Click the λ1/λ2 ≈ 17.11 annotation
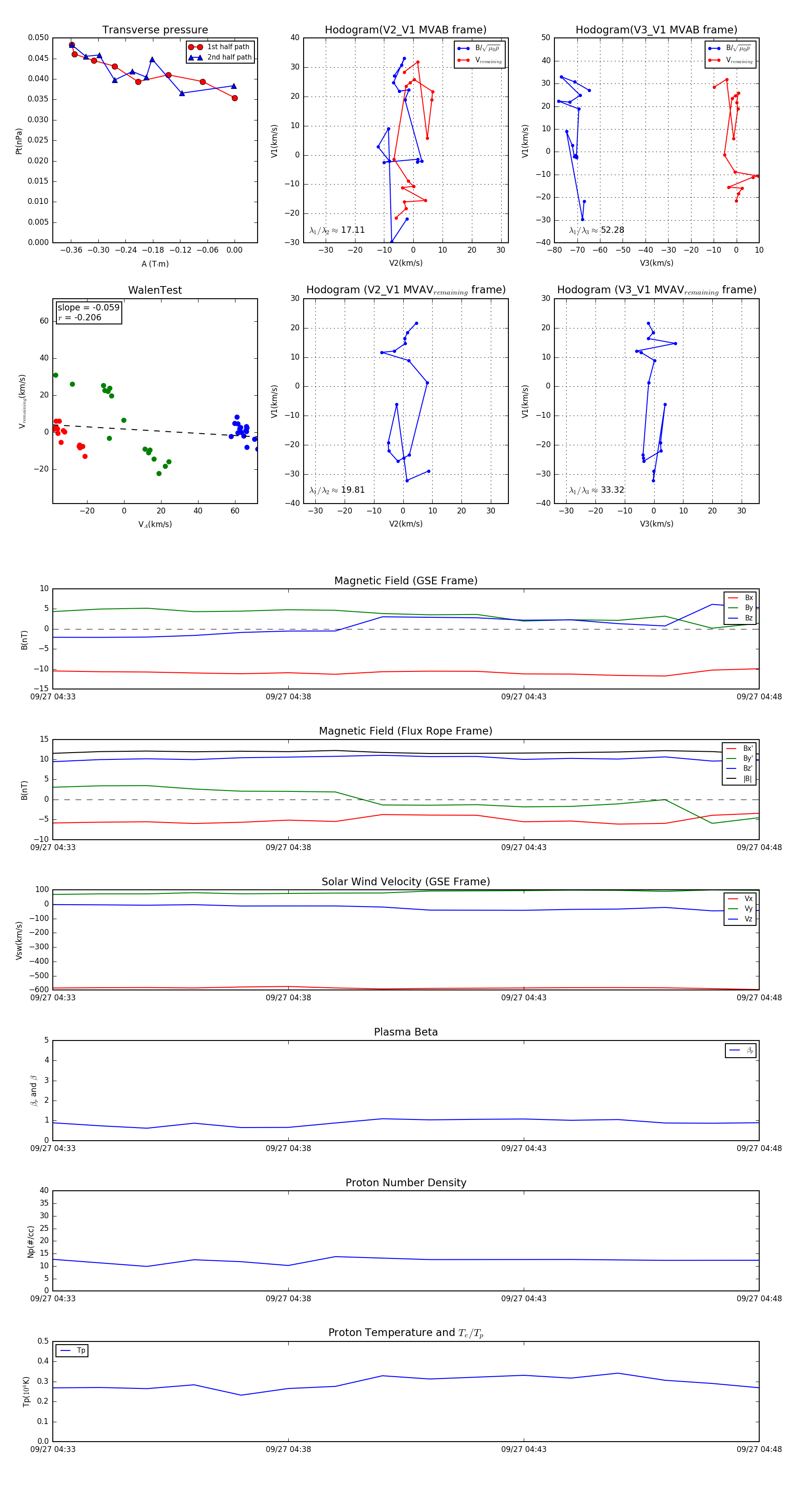The width and height of the screenshot is (812, 1489). point(337,230)
